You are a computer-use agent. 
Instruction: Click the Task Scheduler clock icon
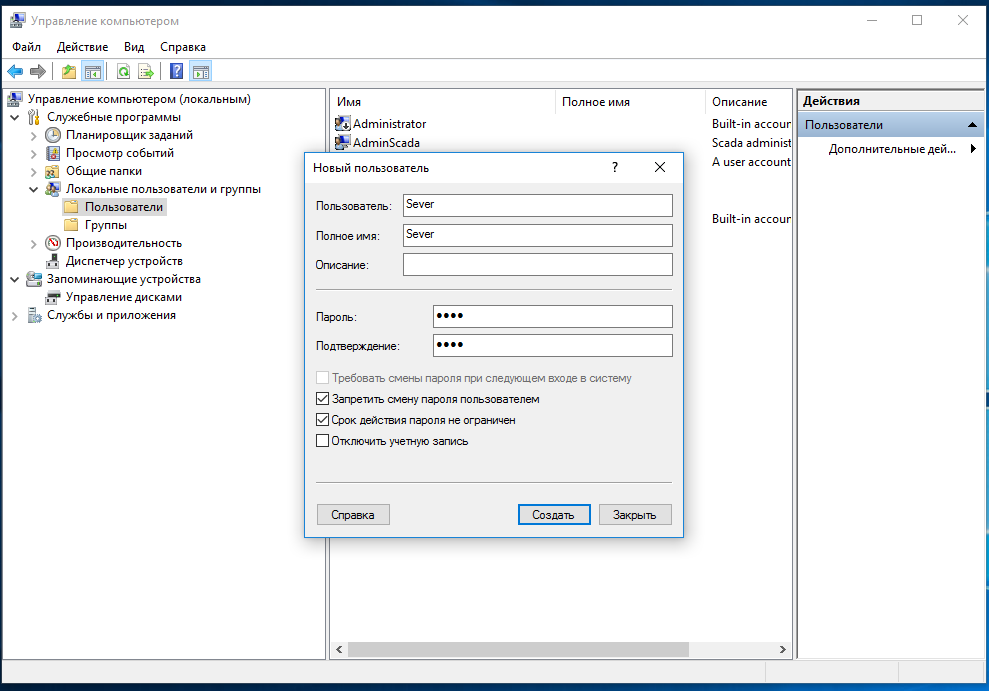coord(53,135)
